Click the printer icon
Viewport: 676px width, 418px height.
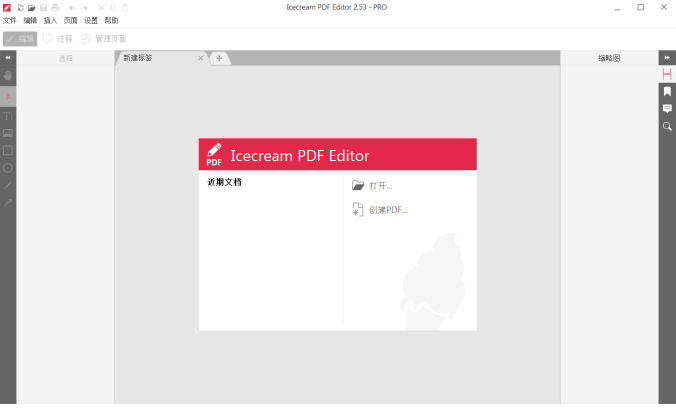click(55, 7)
